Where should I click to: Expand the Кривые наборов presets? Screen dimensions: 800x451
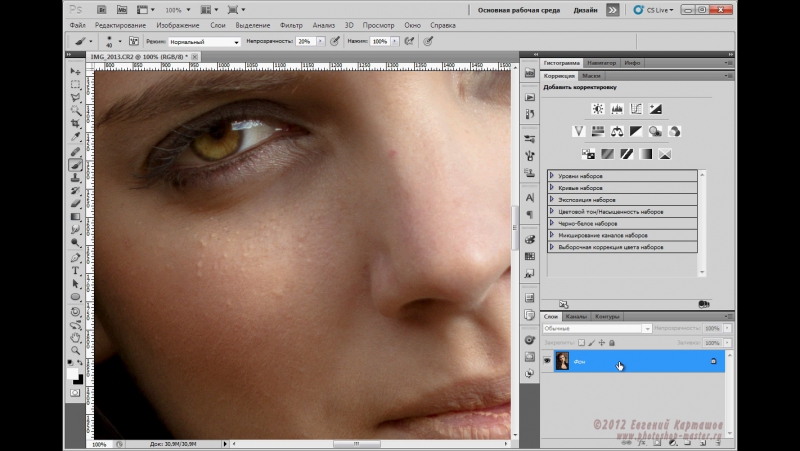tap(552, 188)
